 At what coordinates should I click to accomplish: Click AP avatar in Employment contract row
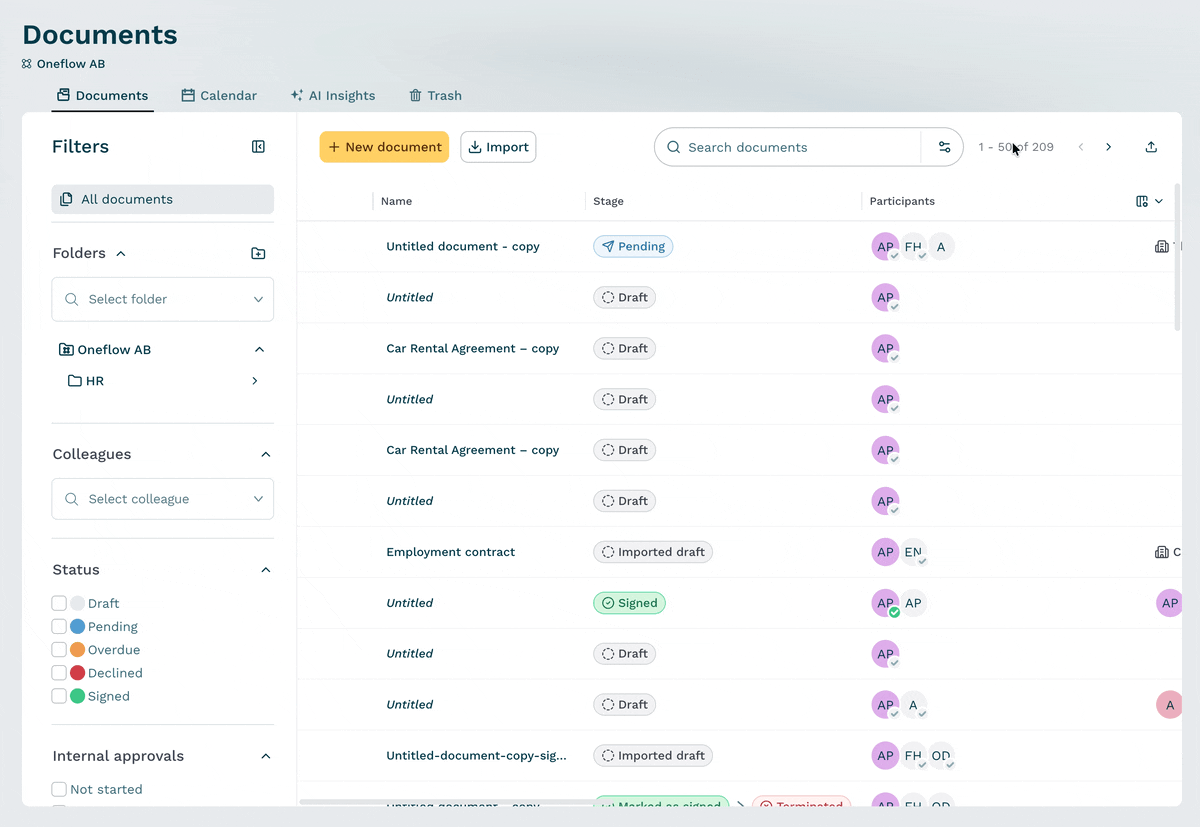tap(885, 552)
